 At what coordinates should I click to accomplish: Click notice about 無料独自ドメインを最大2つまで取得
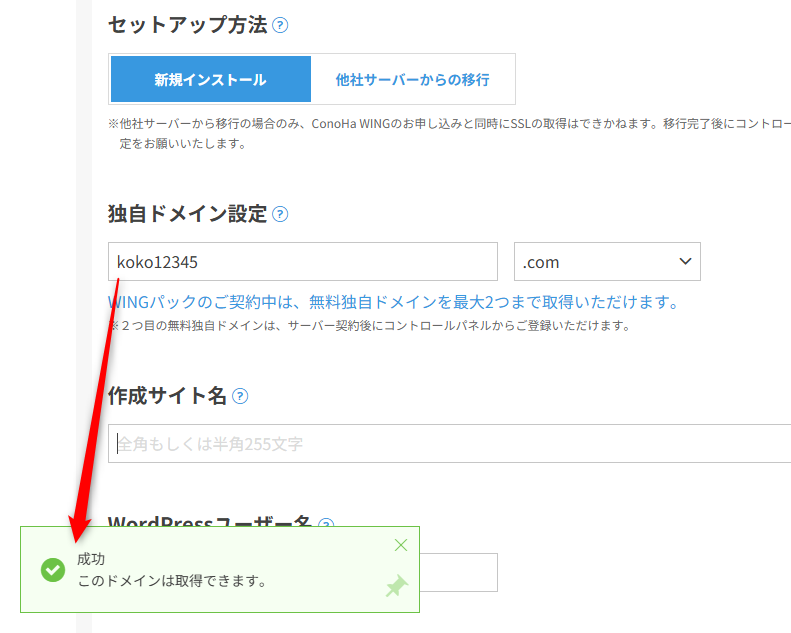click(x=393, y=302)
